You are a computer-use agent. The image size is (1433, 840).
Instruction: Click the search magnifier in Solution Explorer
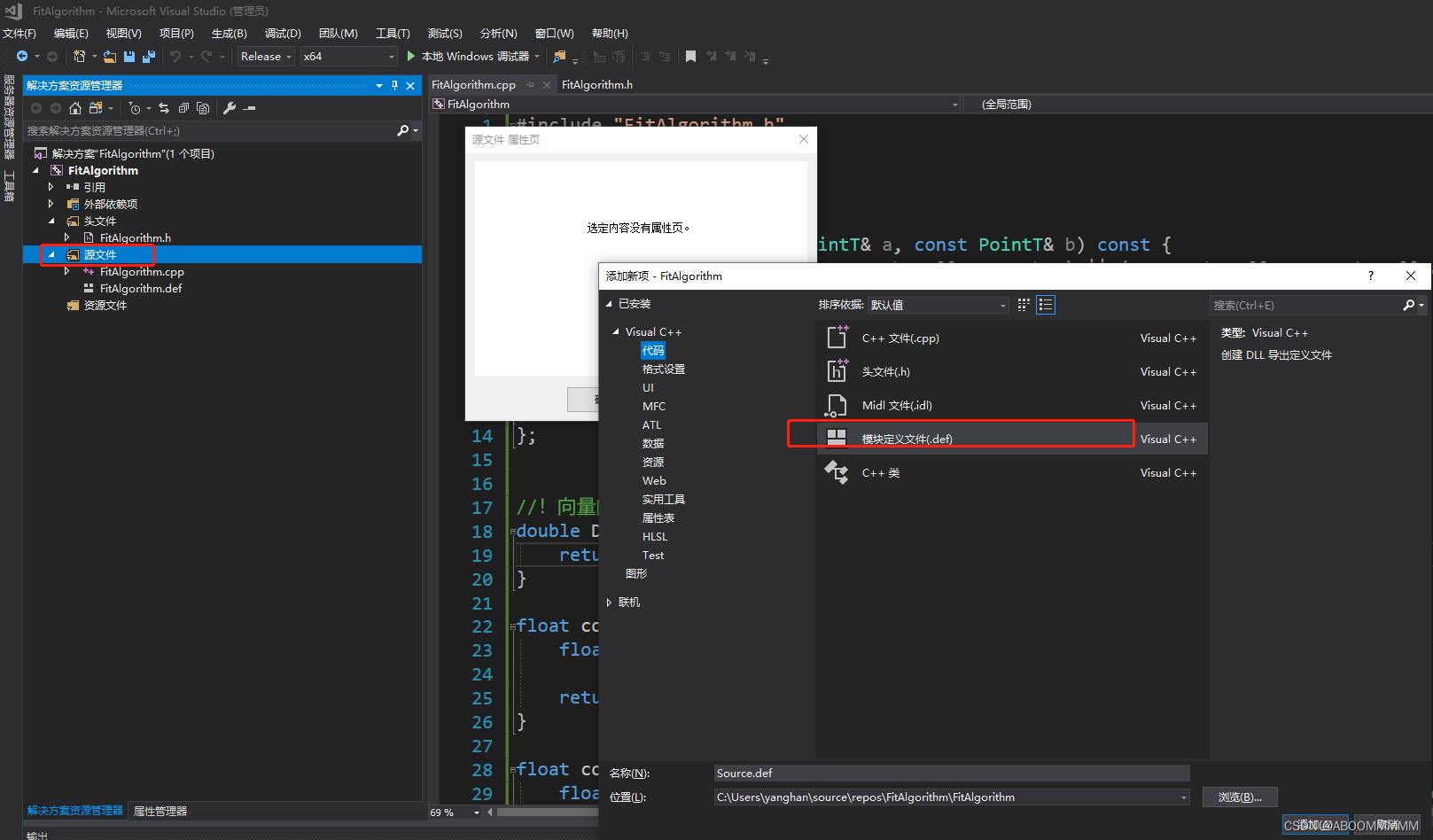(x=403, y=130)
